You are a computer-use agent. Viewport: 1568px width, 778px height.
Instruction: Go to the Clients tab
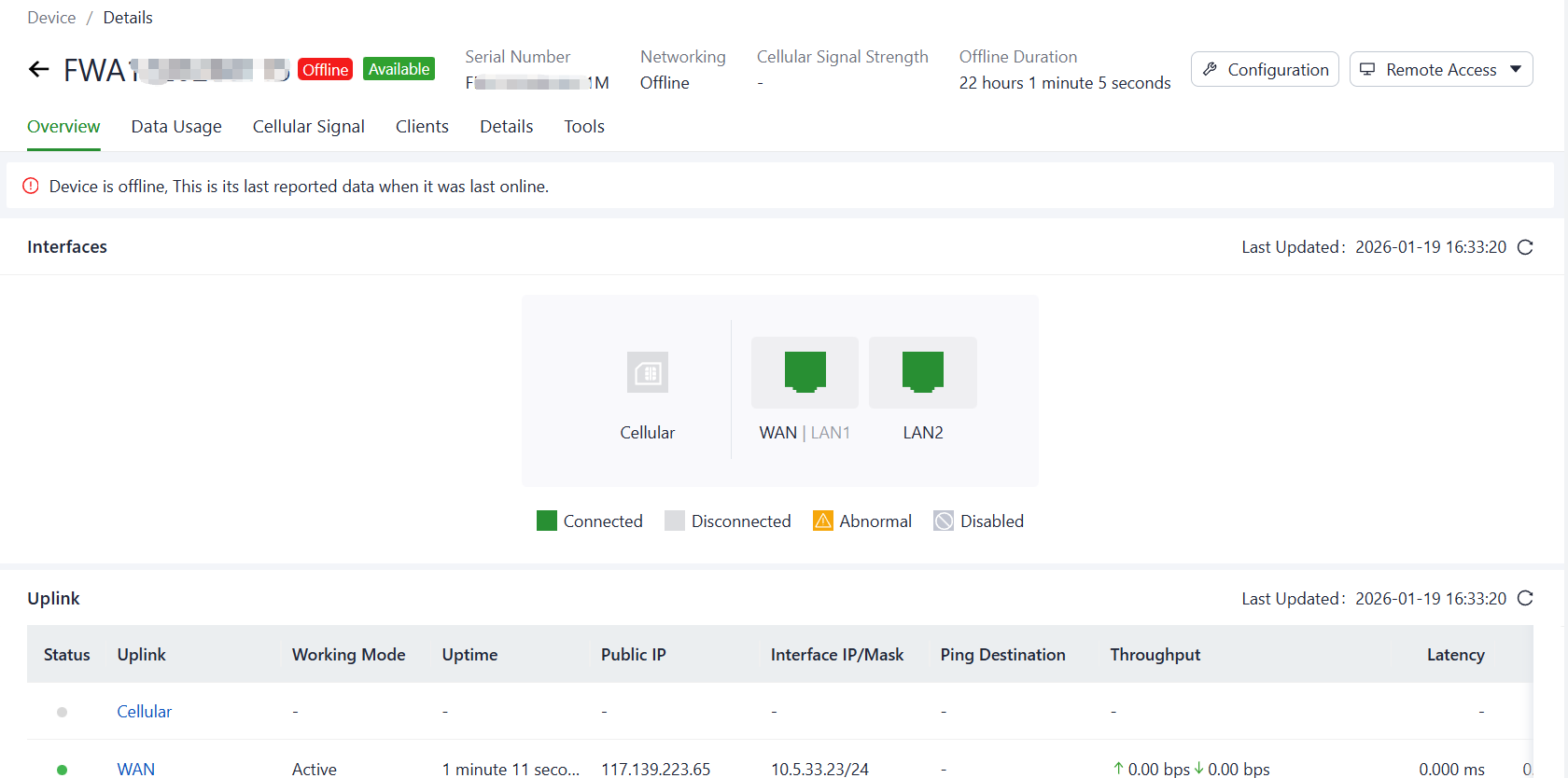[422, 127]
